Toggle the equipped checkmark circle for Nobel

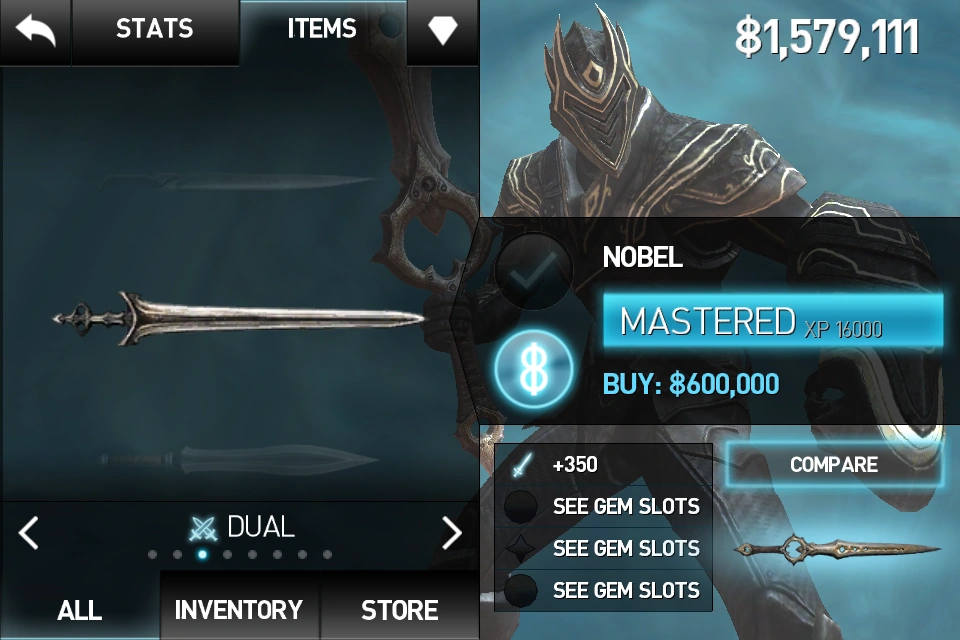(533, 271)
